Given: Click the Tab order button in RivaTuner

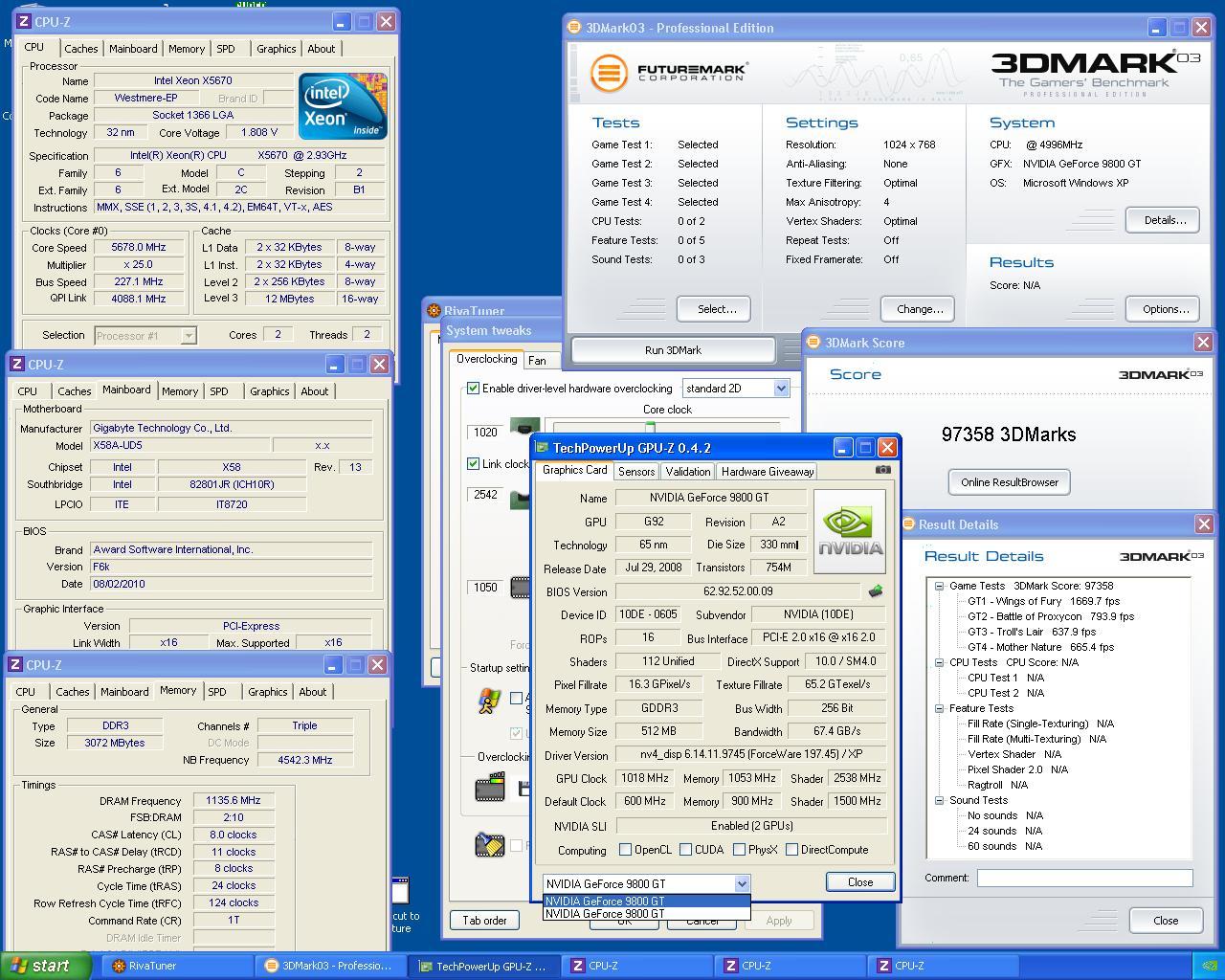Looking at the screenshot, I should tap(485, 921).
